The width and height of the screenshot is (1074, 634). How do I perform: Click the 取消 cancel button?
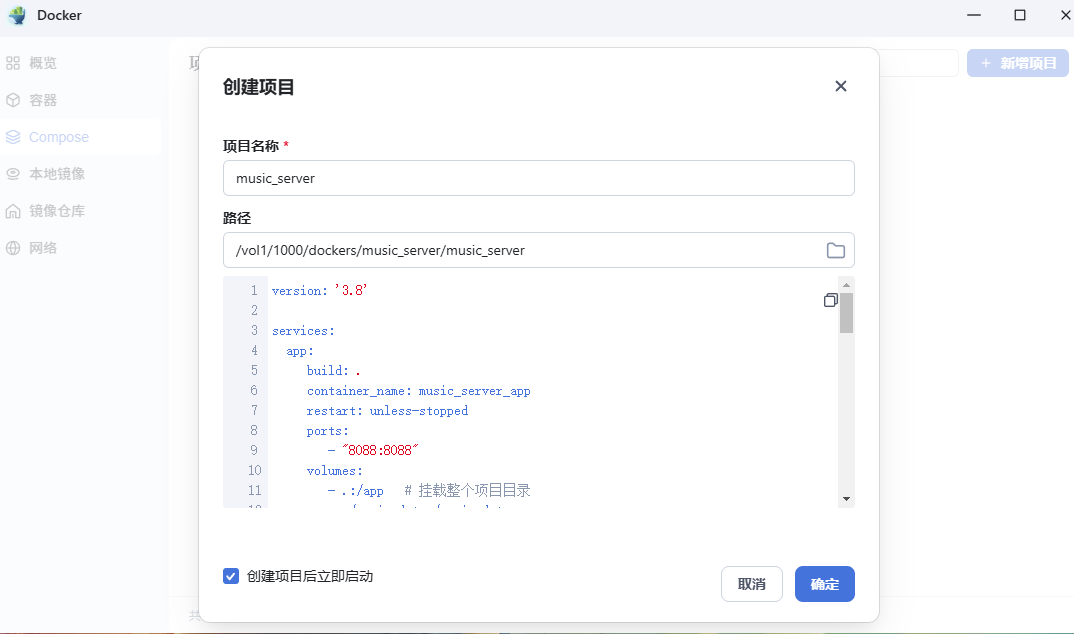point(751,584)
